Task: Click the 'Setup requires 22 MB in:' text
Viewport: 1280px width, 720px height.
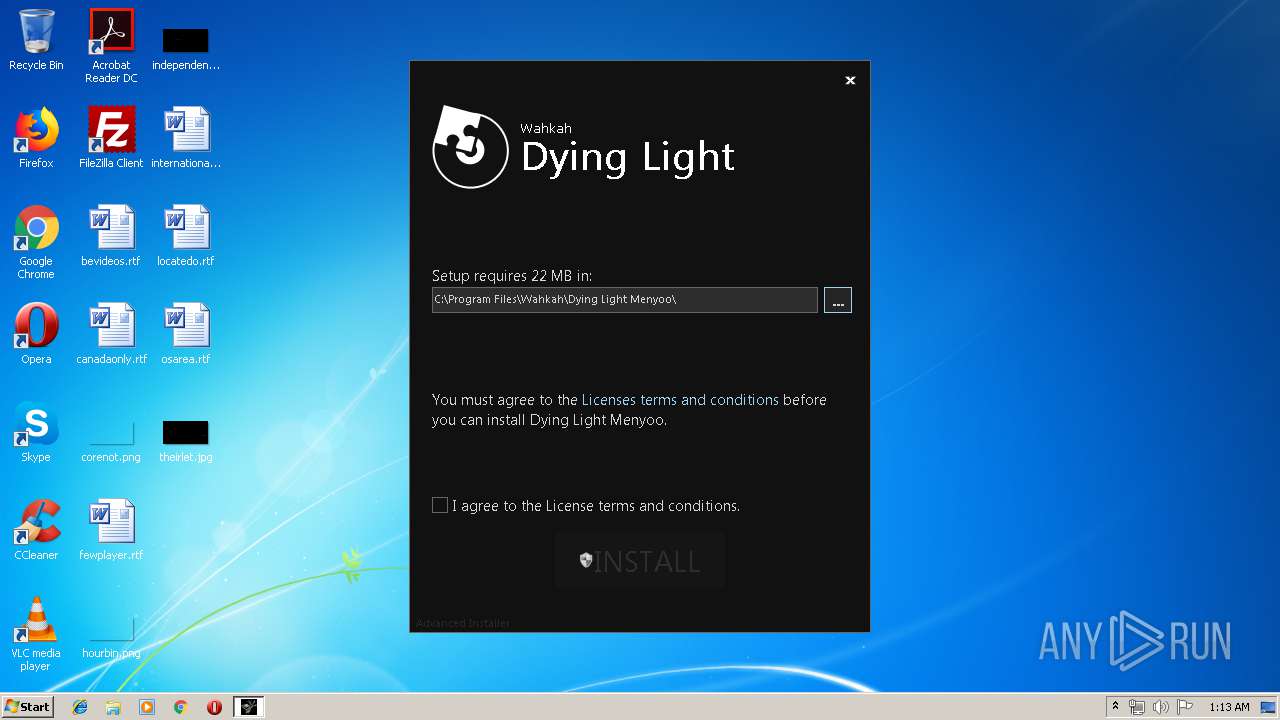Action: (512, 275)
